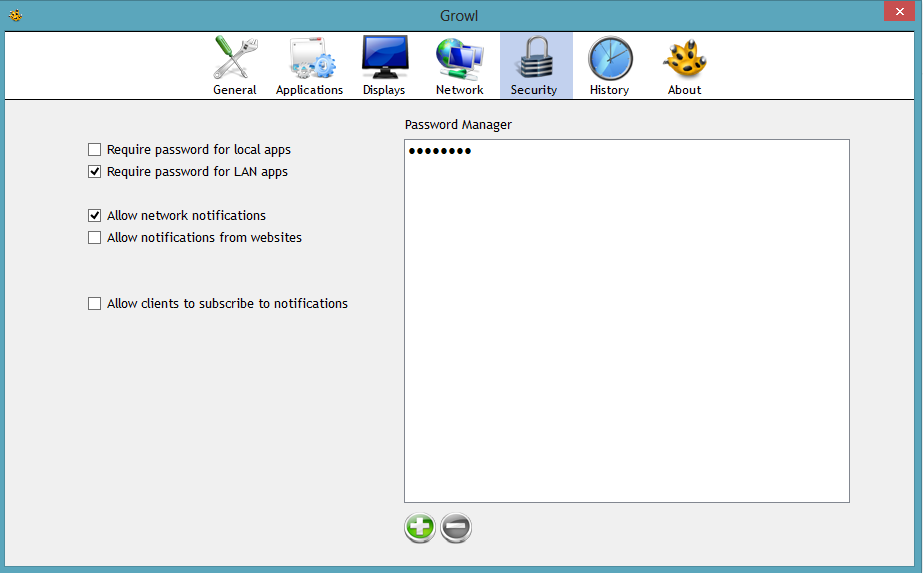Check Allow clients to subscribe to notifications

click(94, 303)
